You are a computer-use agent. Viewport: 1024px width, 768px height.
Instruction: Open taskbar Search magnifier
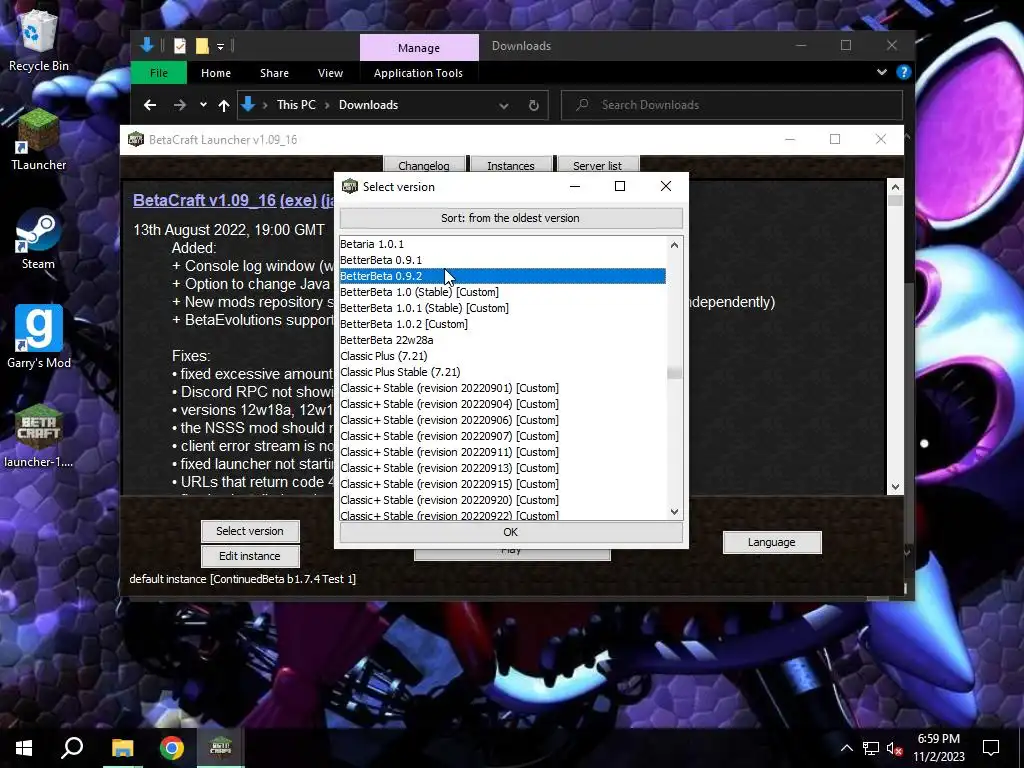click(72, 748)
